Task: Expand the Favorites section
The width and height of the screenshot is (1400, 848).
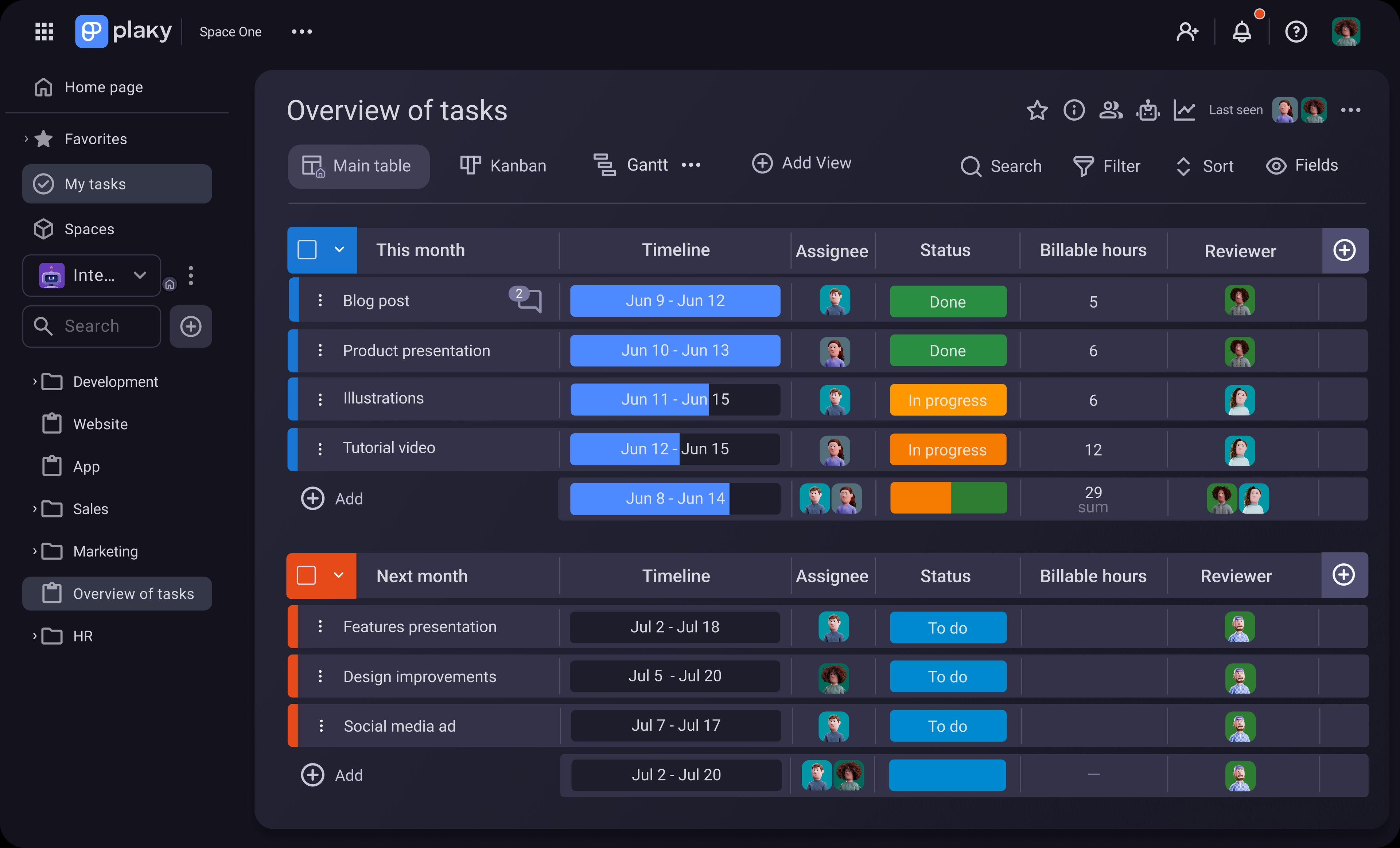Action: (26, 138)
